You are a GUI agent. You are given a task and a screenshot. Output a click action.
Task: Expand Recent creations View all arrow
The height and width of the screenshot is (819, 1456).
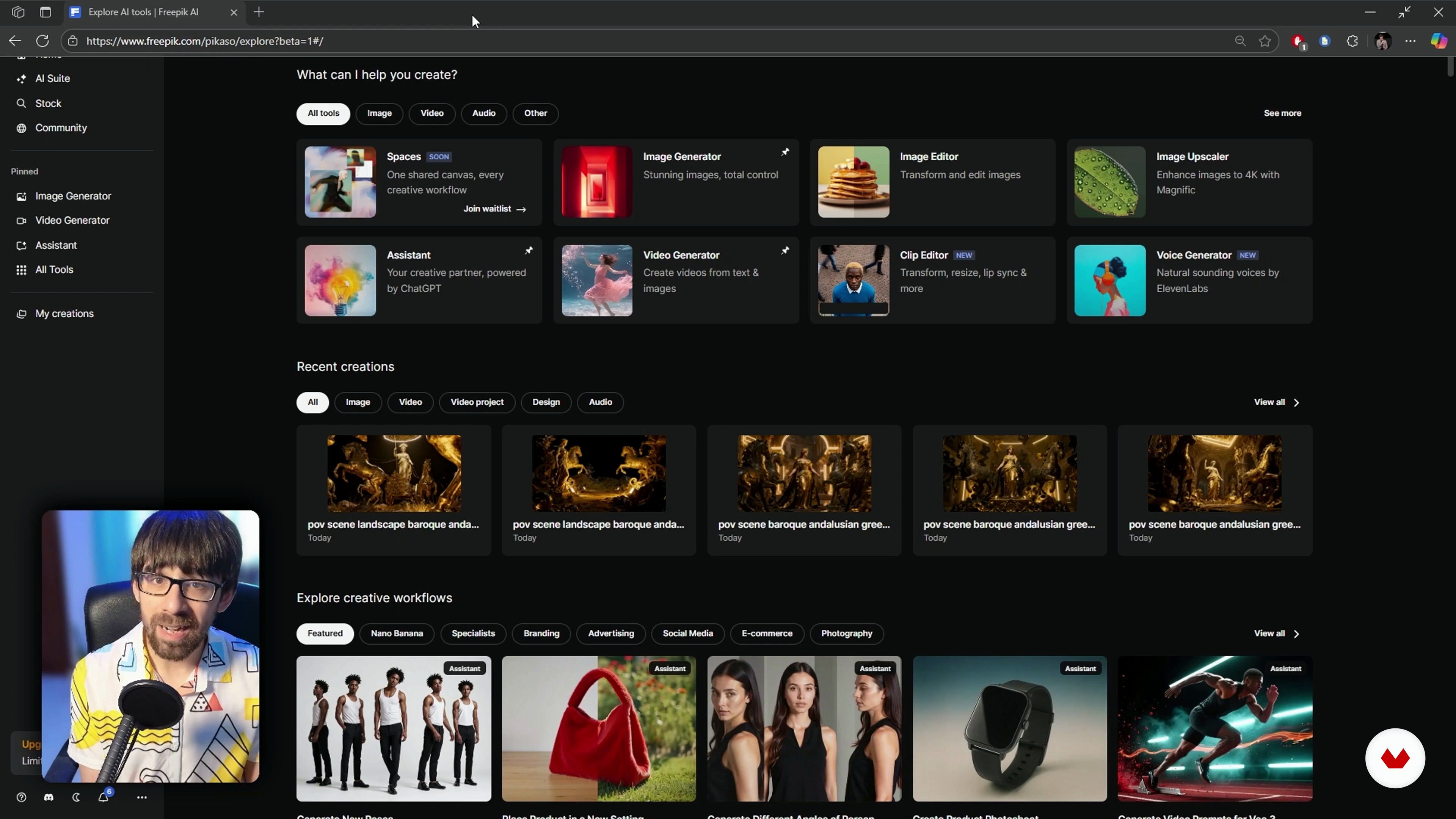pos(1296,402)
